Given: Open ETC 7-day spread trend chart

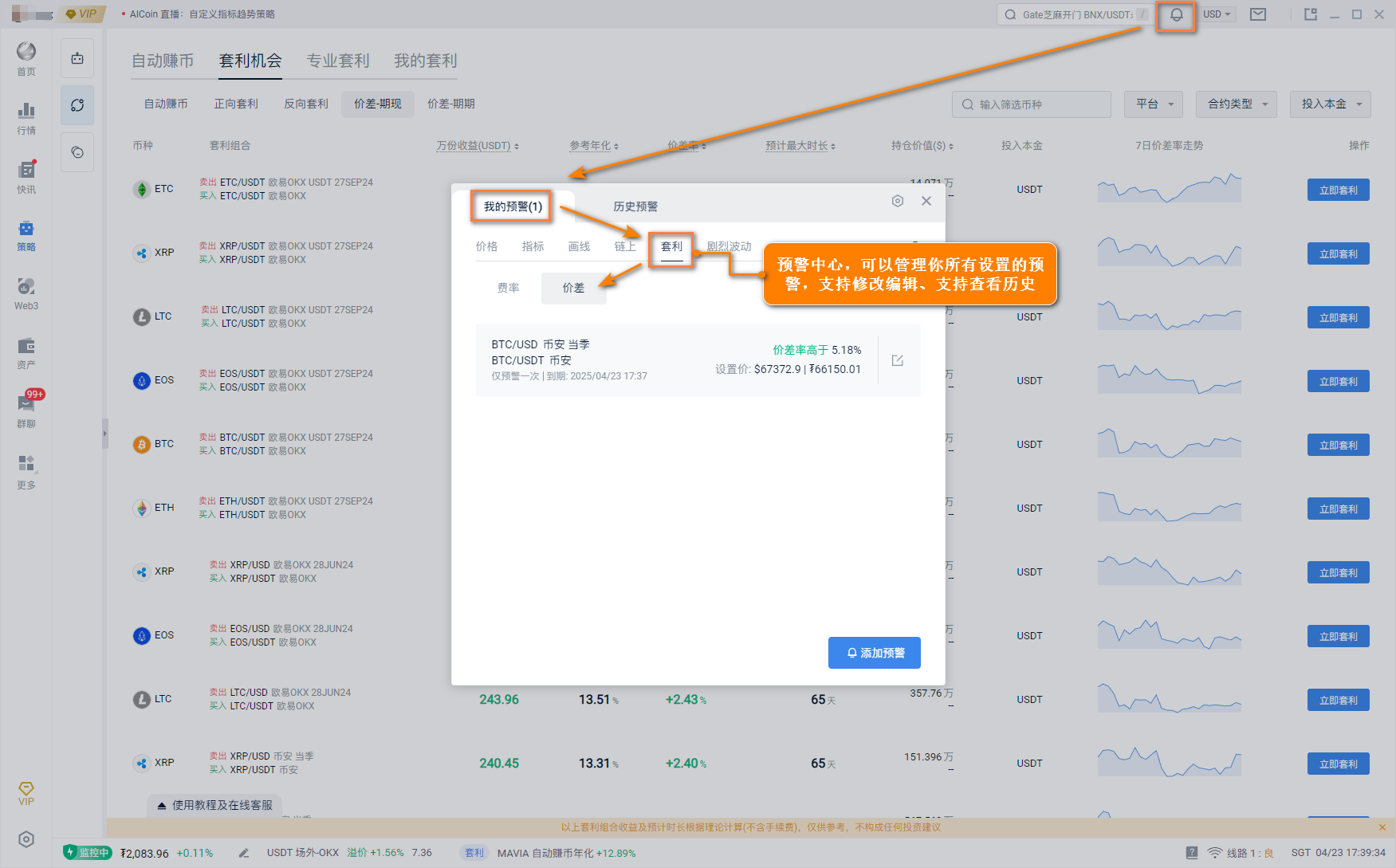Looking at the screenshot, I should click(x=1170, y=188).
